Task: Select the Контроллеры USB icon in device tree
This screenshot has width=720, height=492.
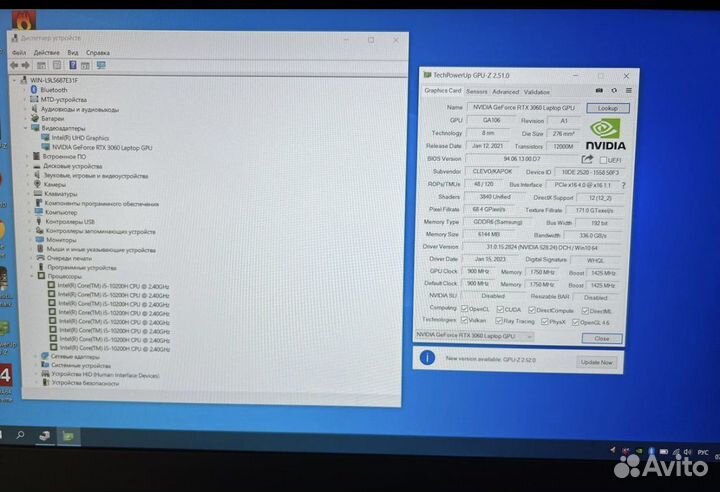Action: tap(39, 221)
